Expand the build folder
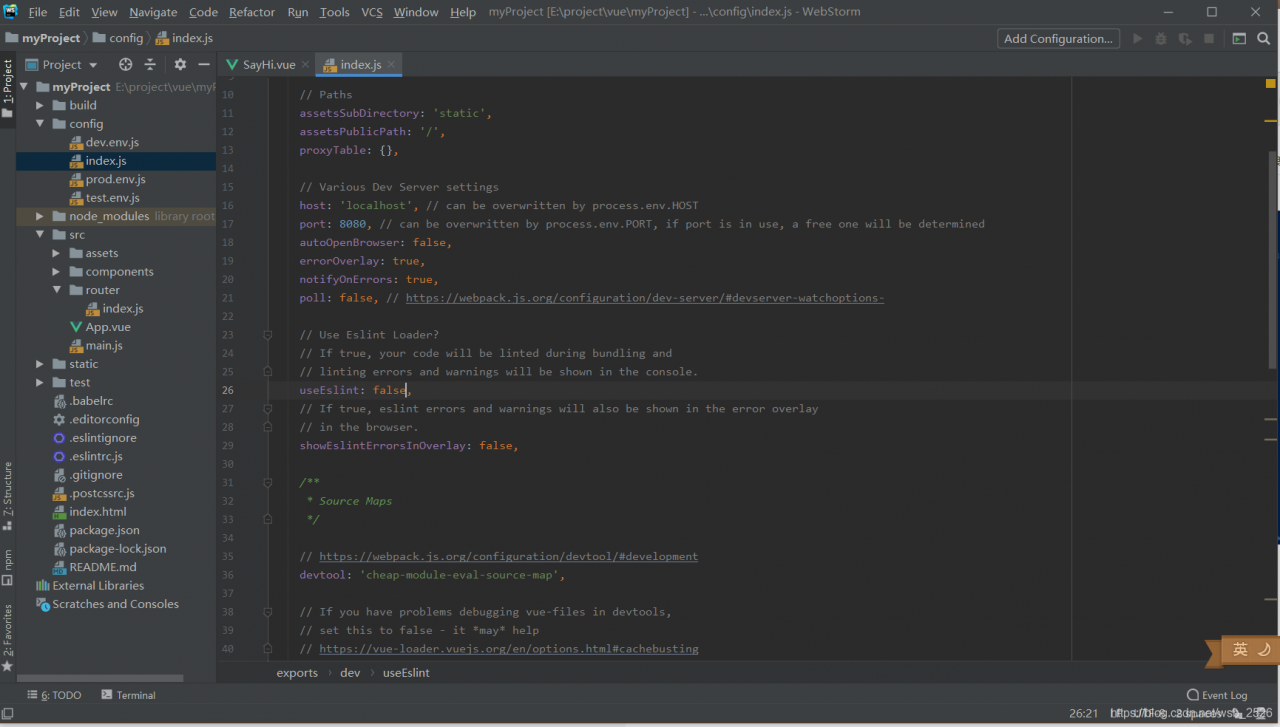 [40, 105]
